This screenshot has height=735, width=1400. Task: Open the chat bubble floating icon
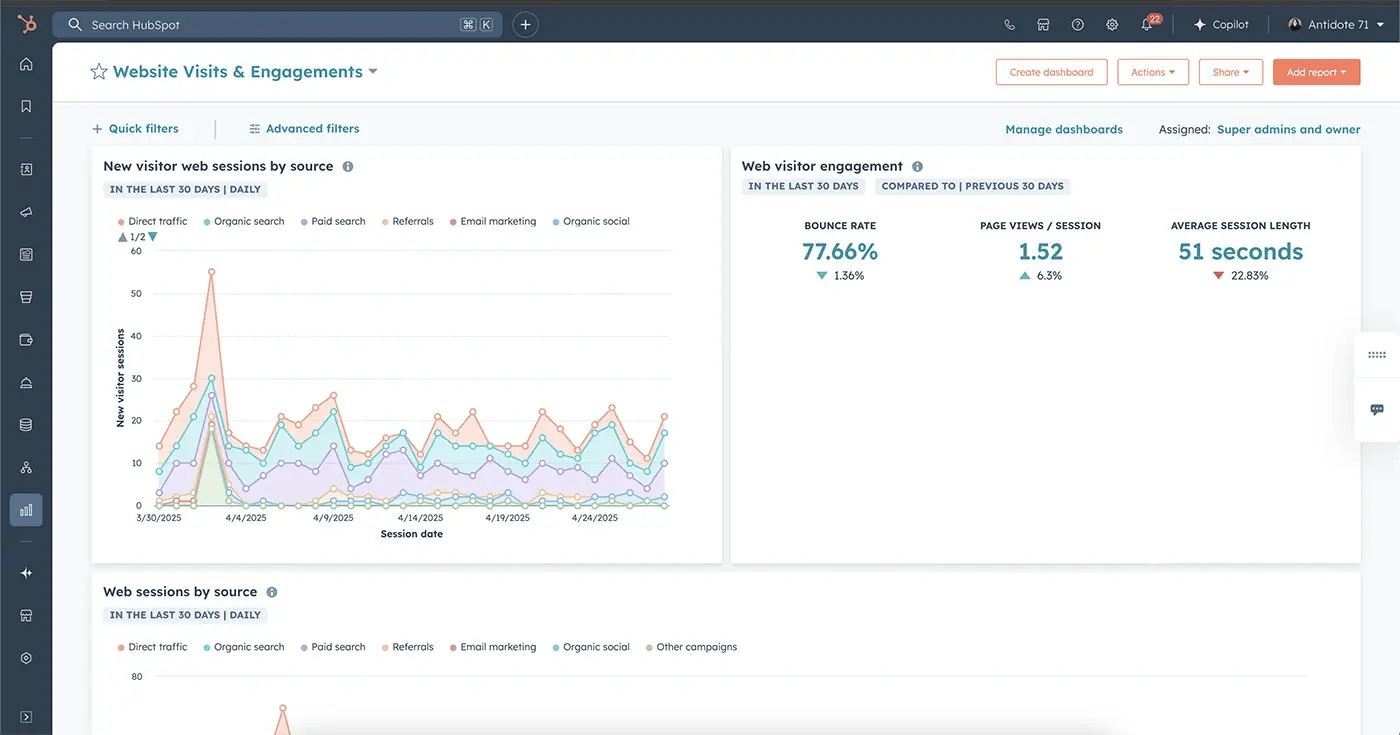[1377, 410]
